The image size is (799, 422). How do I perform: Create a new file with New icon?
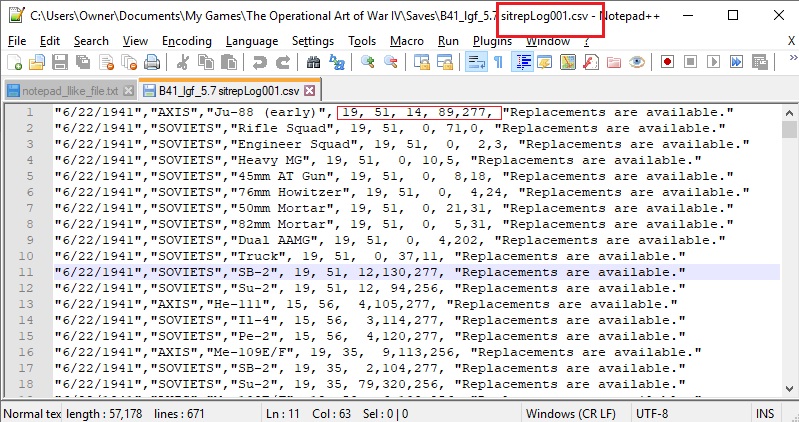(x=14, y=62)
